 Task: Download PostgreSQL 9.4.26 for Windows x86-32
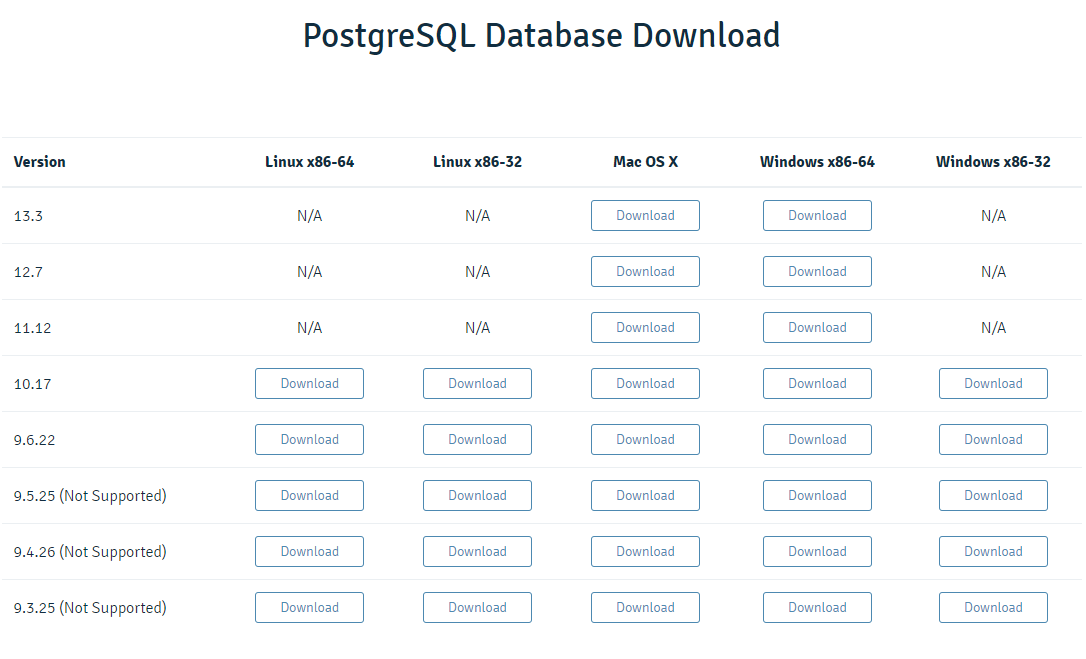[x=993, y=551]
